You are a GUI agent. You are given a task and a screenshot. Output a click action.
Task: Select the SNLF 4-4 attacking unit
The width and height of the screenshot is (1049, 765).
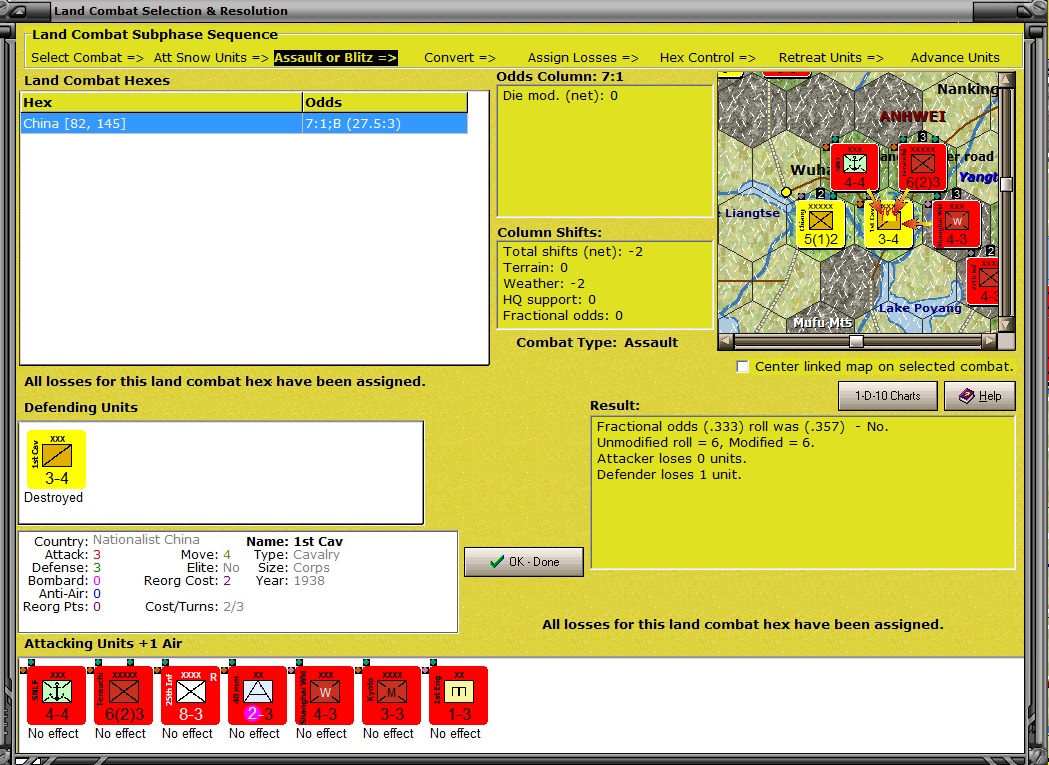[57, 696]
